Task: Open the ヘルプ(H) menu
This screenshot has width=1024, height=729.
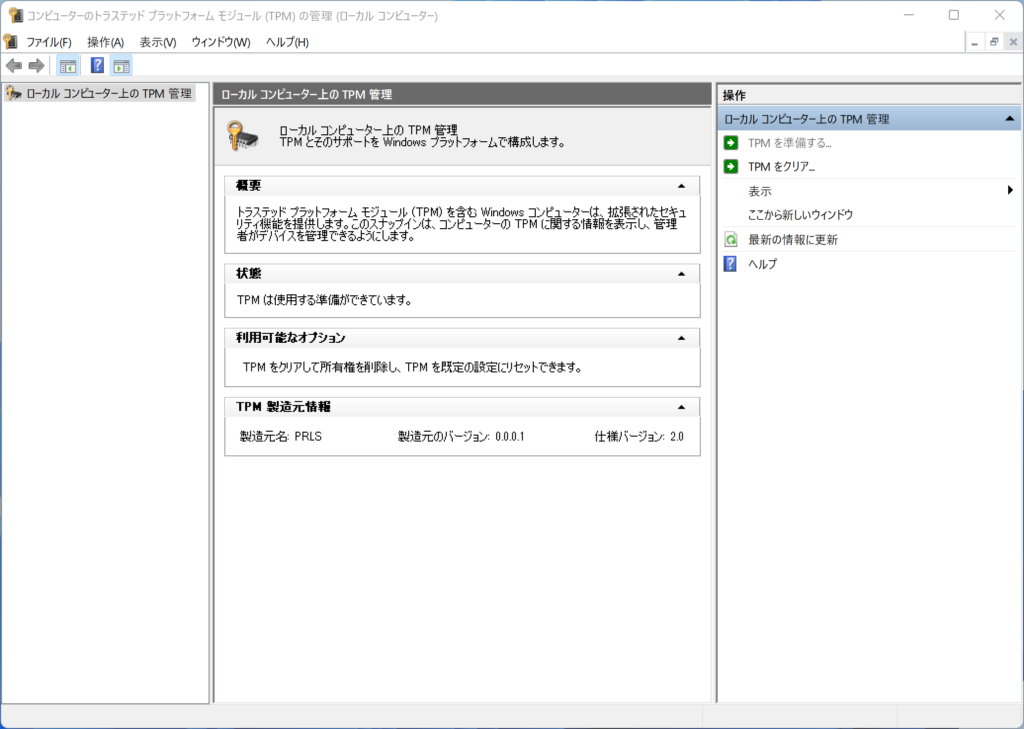Action: (287, 42)
